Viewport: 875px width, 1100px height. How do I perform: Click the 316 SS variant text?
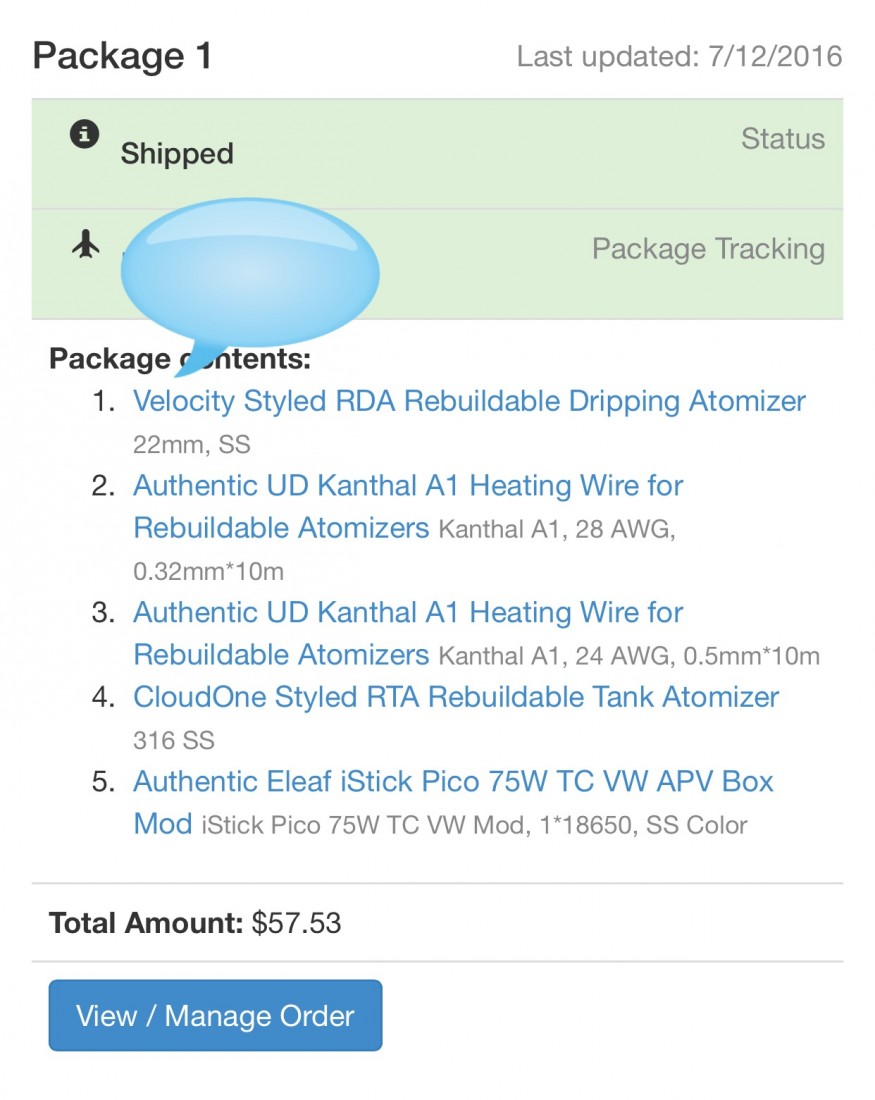pyautogui.click(x=174, y=741)
